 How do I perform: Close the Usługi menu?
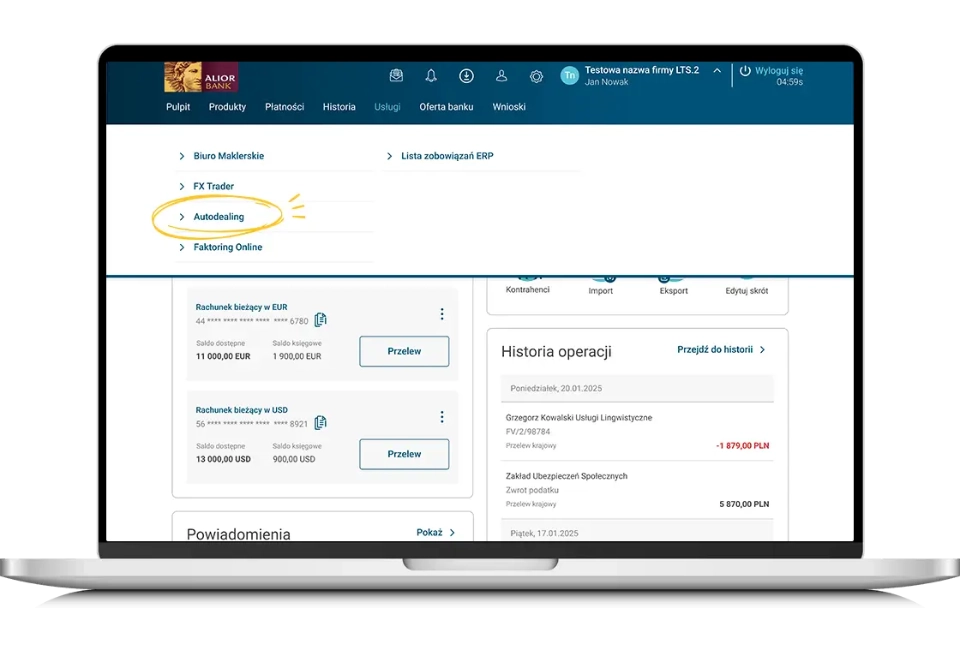(388, 107)
